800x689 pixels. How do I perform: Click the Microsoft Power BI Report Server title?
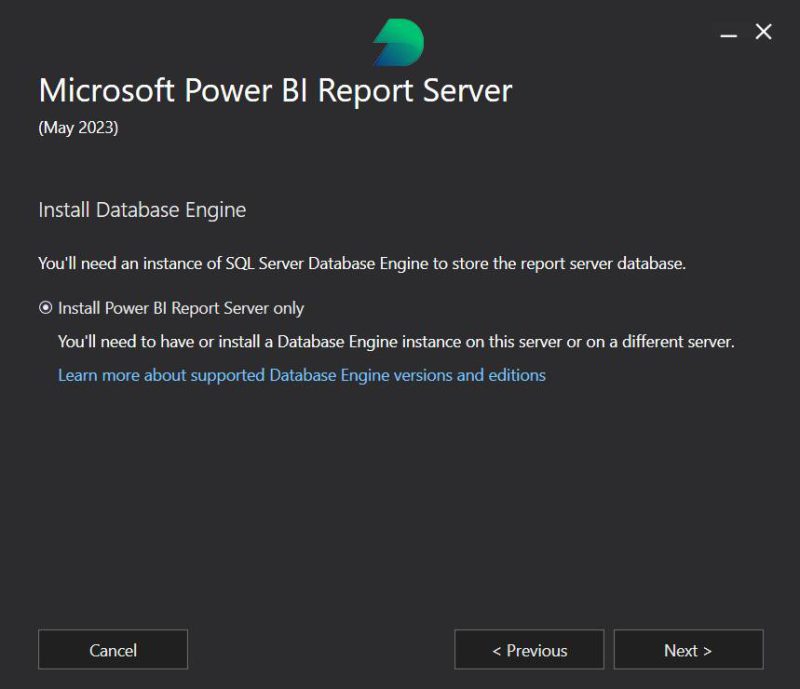274,91
